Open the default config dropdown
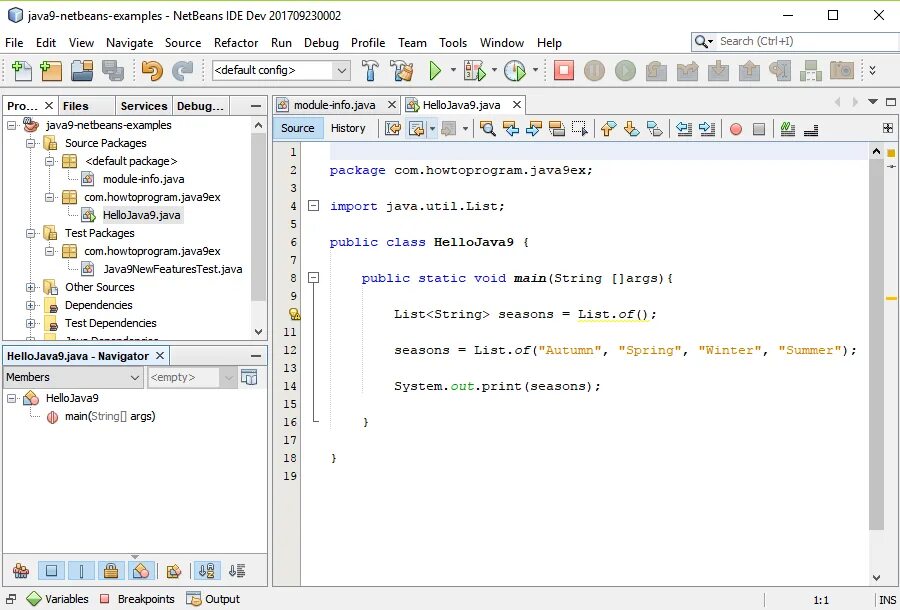 click(x=342, y=71)
